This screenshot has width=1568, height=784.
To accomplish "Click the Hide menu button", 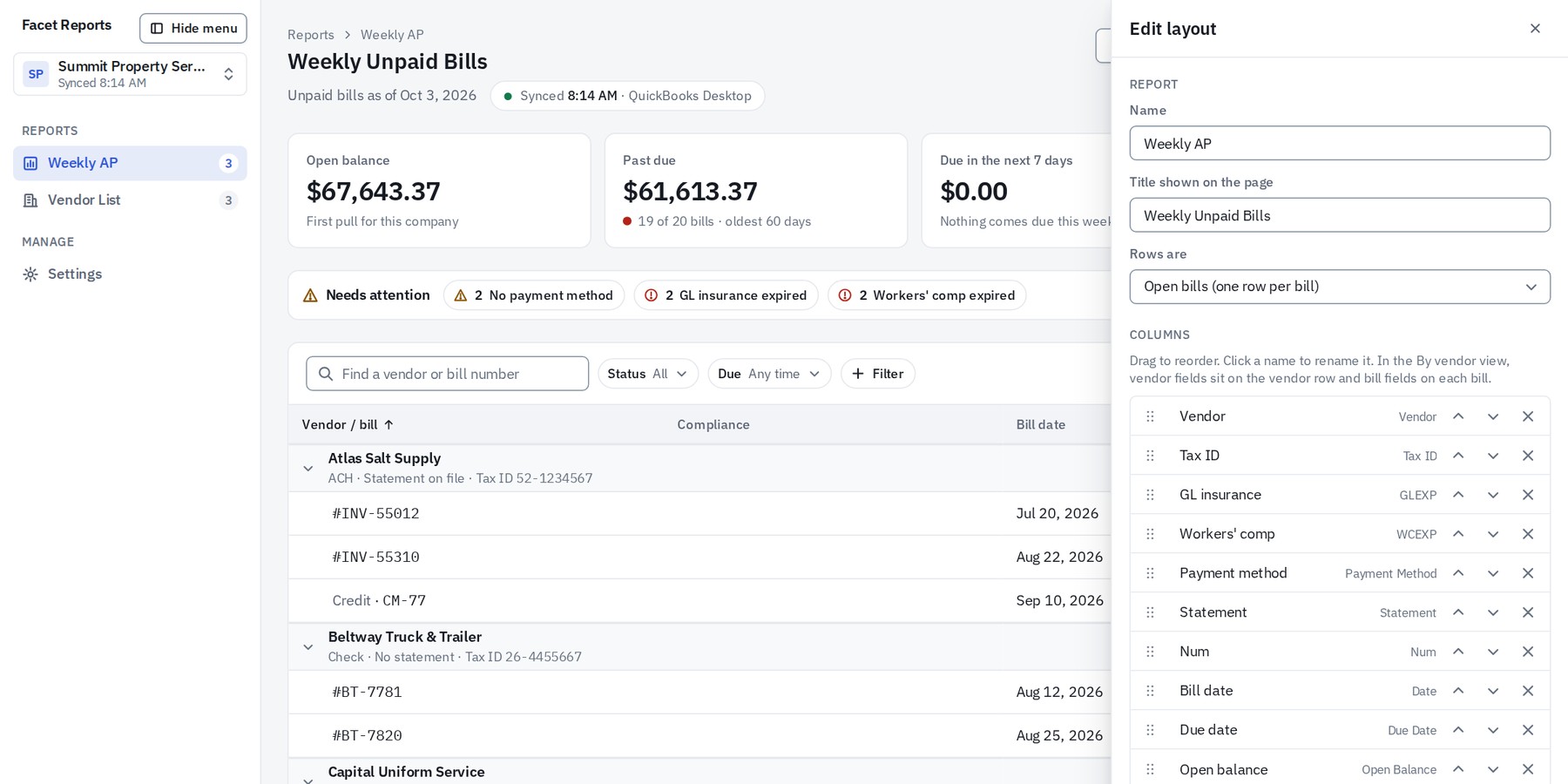I will pos(193,28).
